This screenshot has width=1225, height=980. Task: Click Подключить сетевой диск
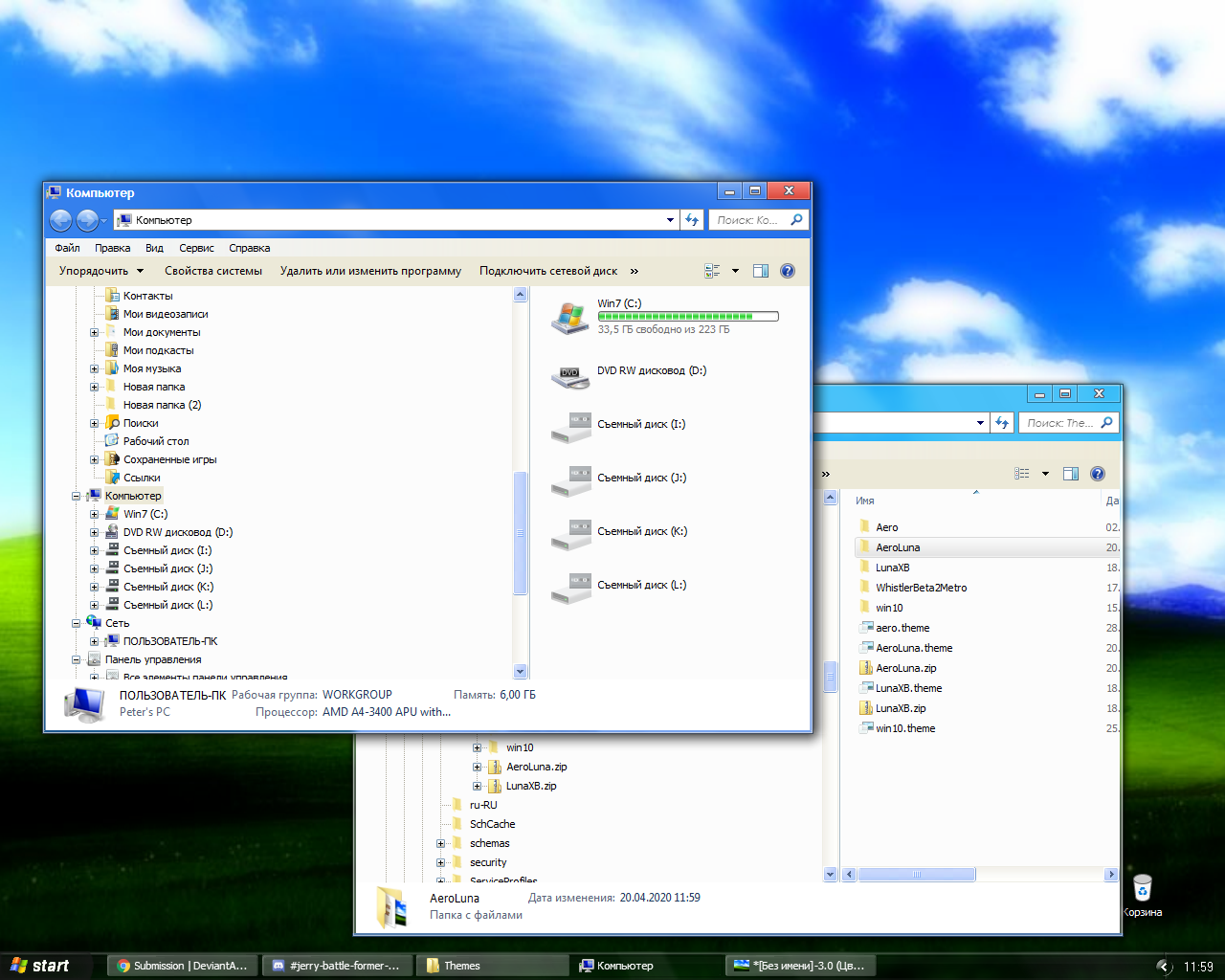(548, 271)
